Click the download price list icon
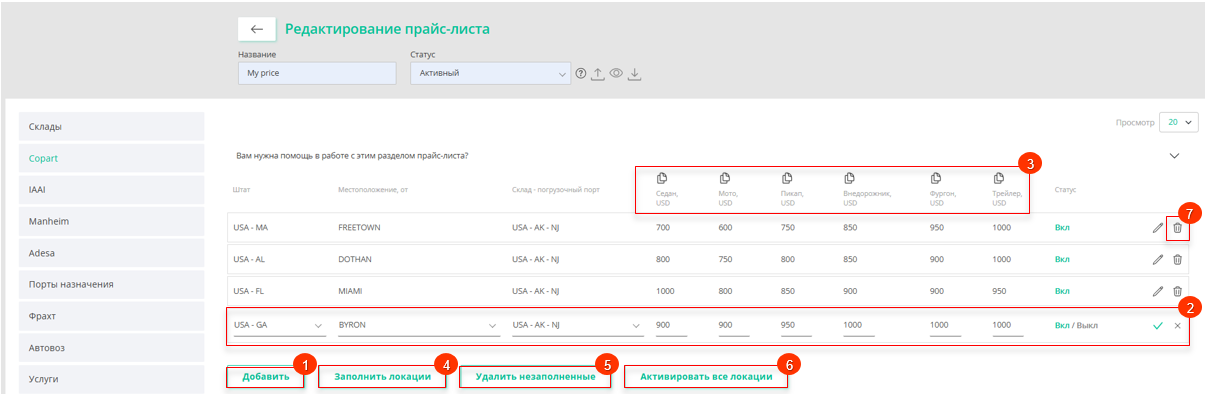Viewport: 1208px width, 394px height. [634, 73]
